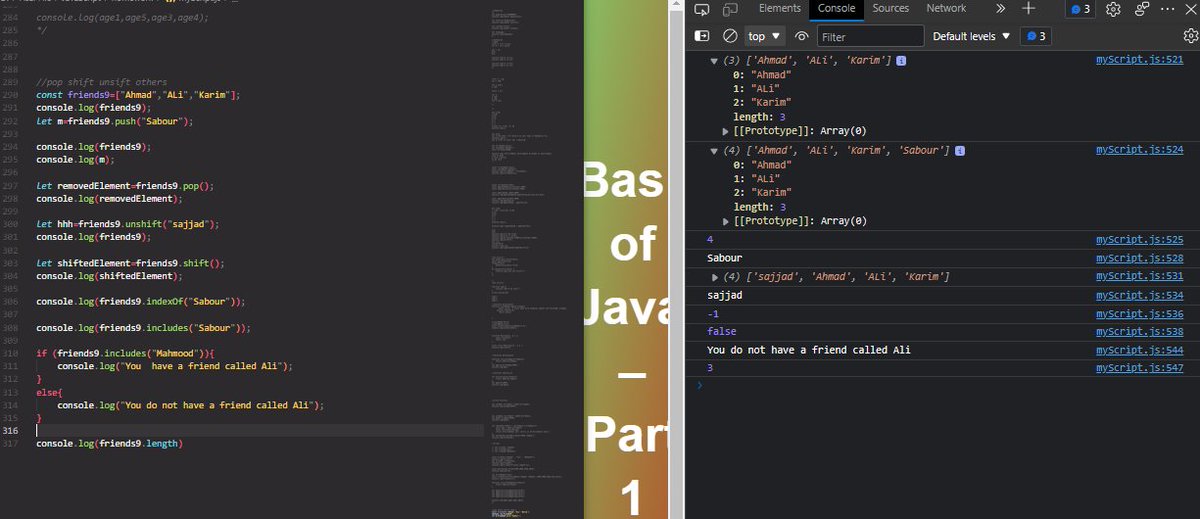The image size is (1200, 519).
Task: Click the const friends9 declaration line
Action: tap(138, 95)
